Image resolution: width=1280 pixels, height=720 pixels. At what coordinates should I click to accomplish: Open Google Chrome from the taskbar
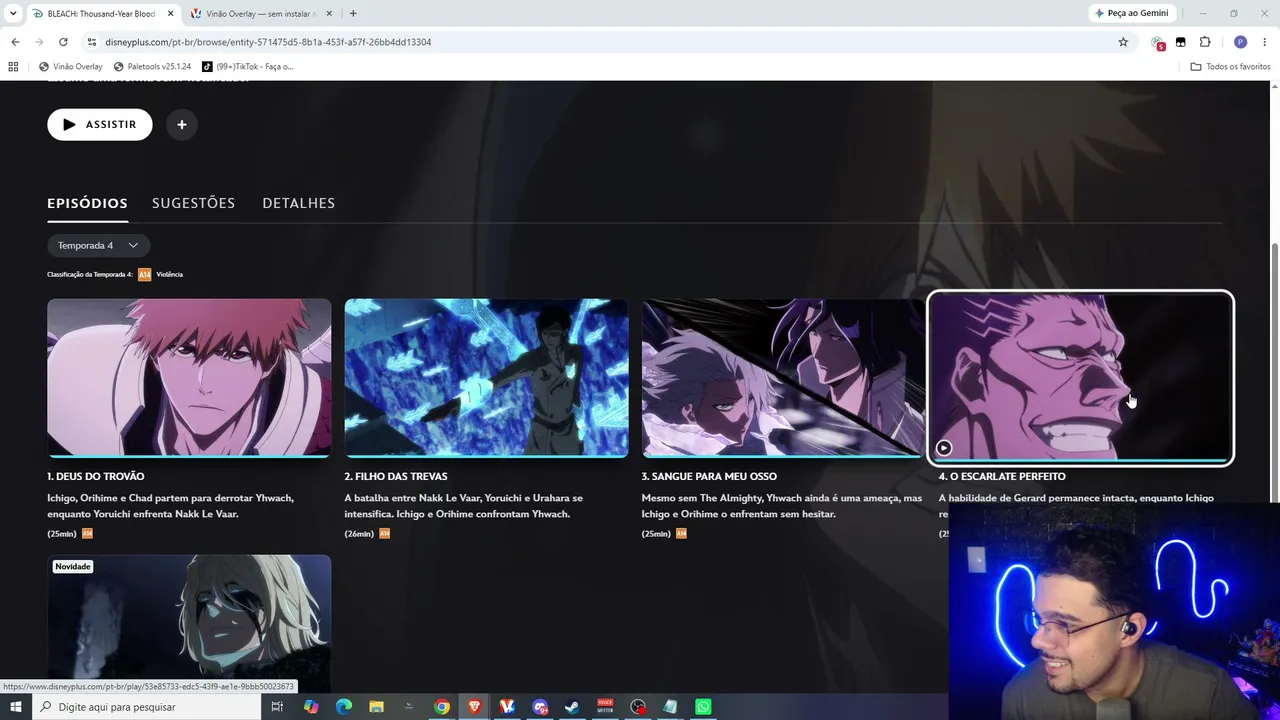pos(442,707)
